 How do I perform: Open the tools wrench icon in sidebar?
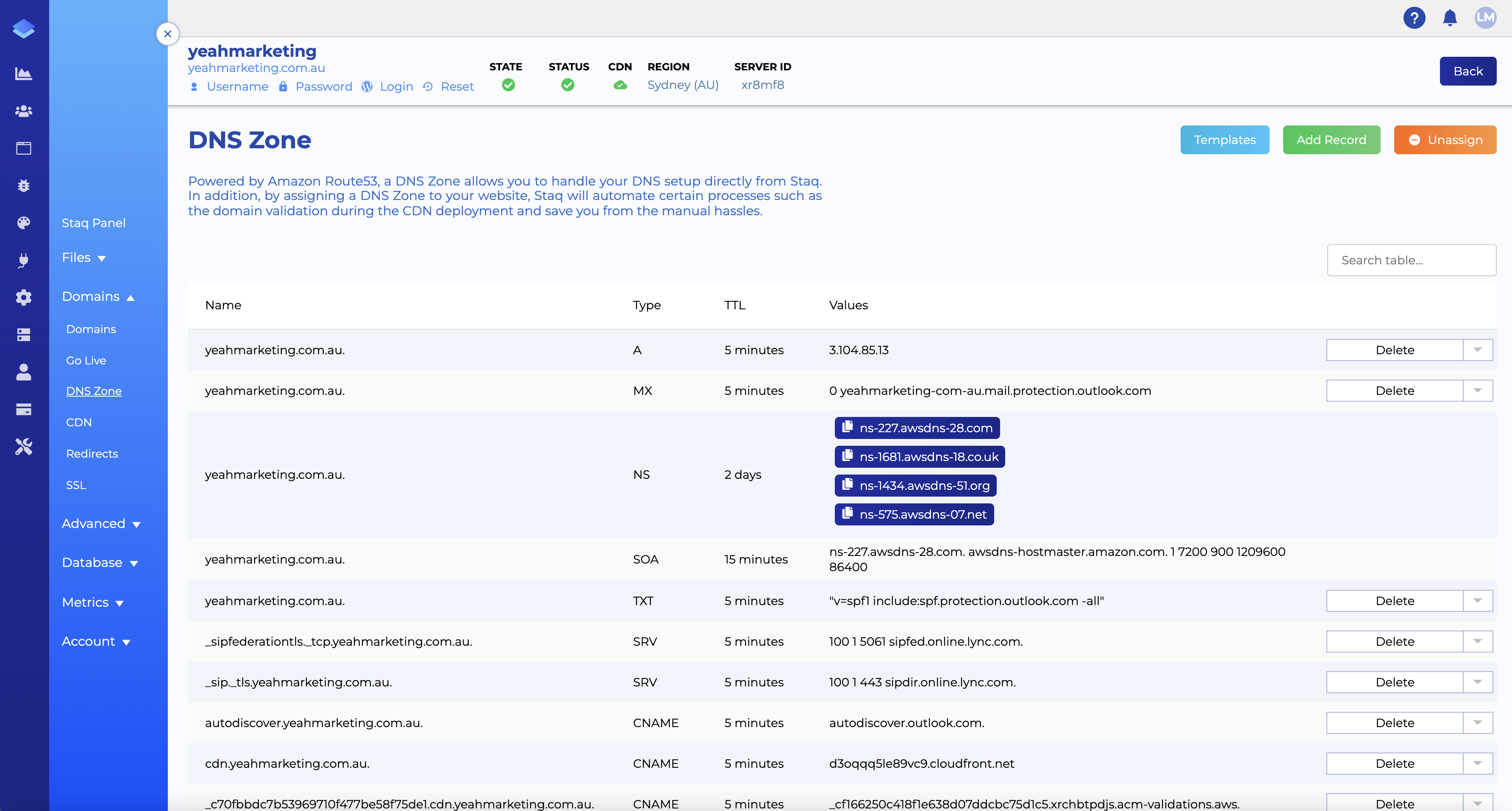(23, 447)
